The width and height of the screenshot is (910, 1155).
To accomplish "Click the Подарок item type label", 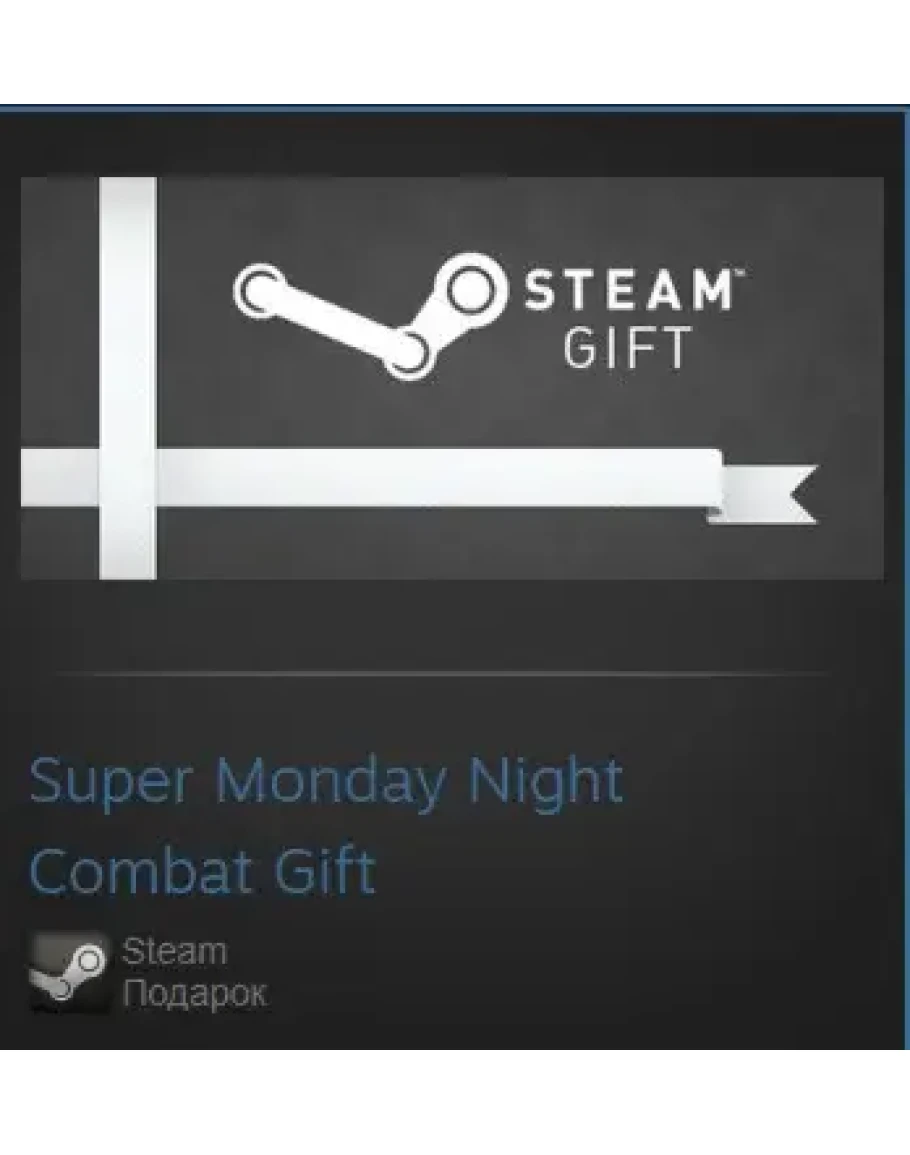I will point(195,994).
